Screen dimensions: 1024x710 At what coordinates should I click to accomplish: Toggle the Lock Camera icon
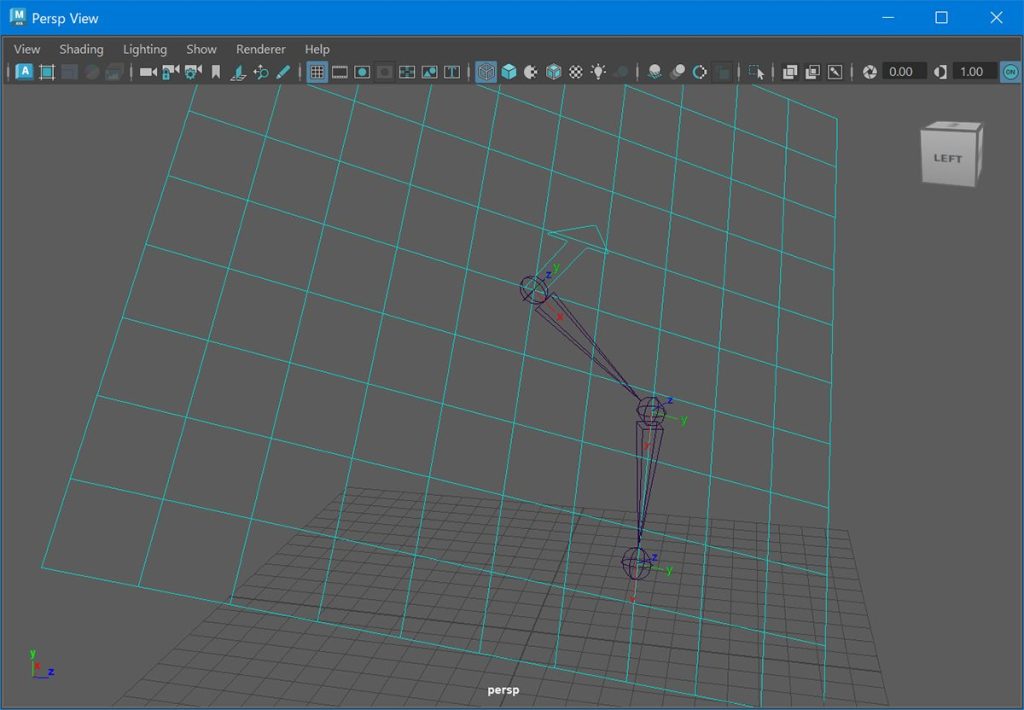click(x=170, y=72)
